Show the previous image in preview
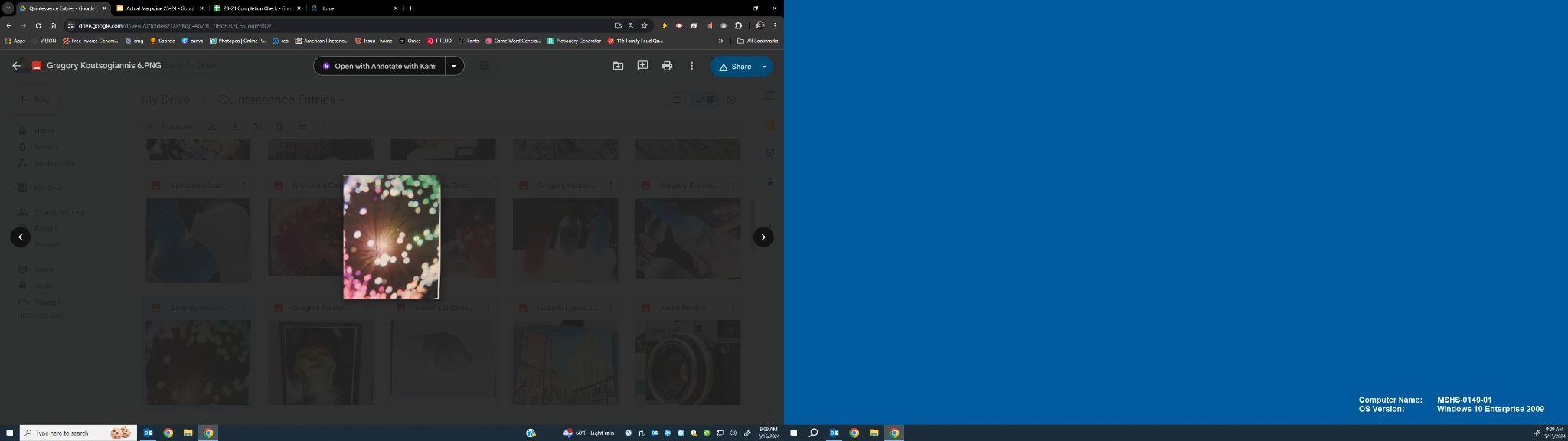Screen dimensions: 1568x441 (x=21, y=237)
